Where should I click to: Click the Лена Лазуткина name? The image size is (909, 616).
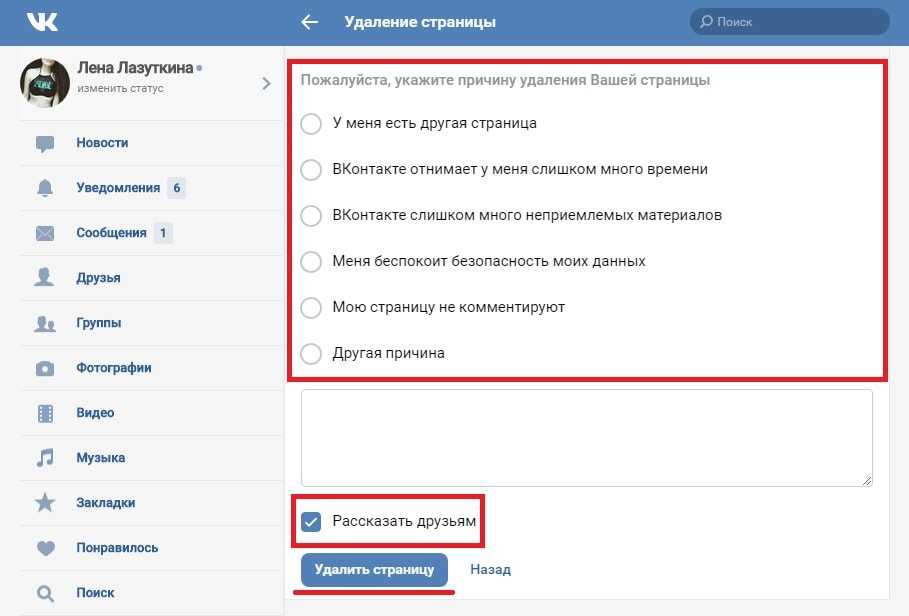click(135, 68)
